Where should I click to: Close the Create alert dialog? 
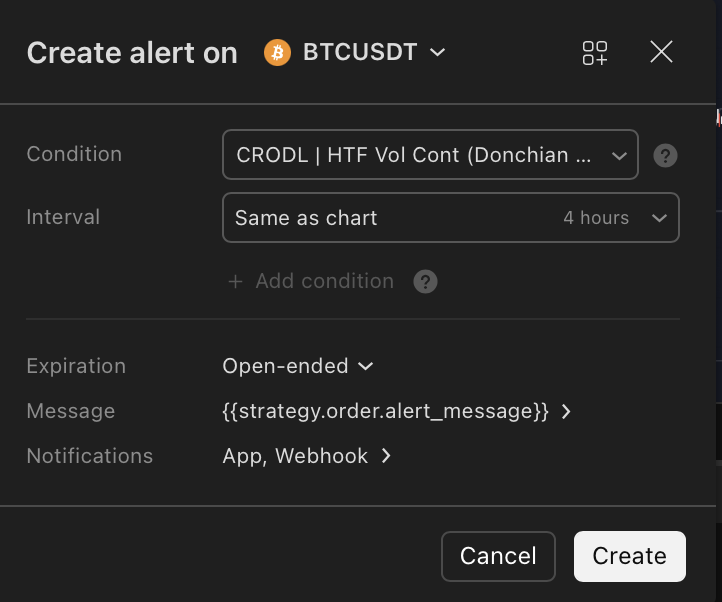[x=661, y=51]
